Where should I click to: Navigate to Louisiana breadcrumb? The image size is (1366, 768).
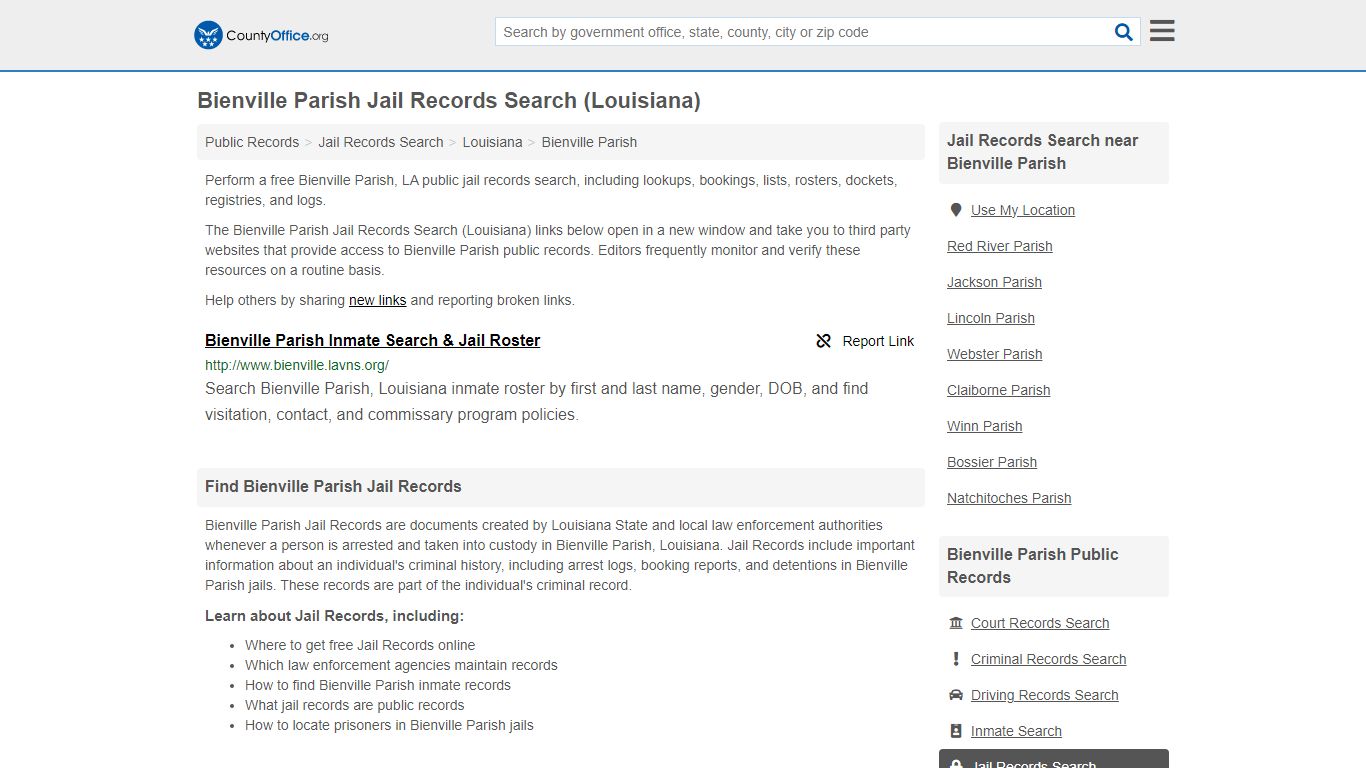[492, 142]
